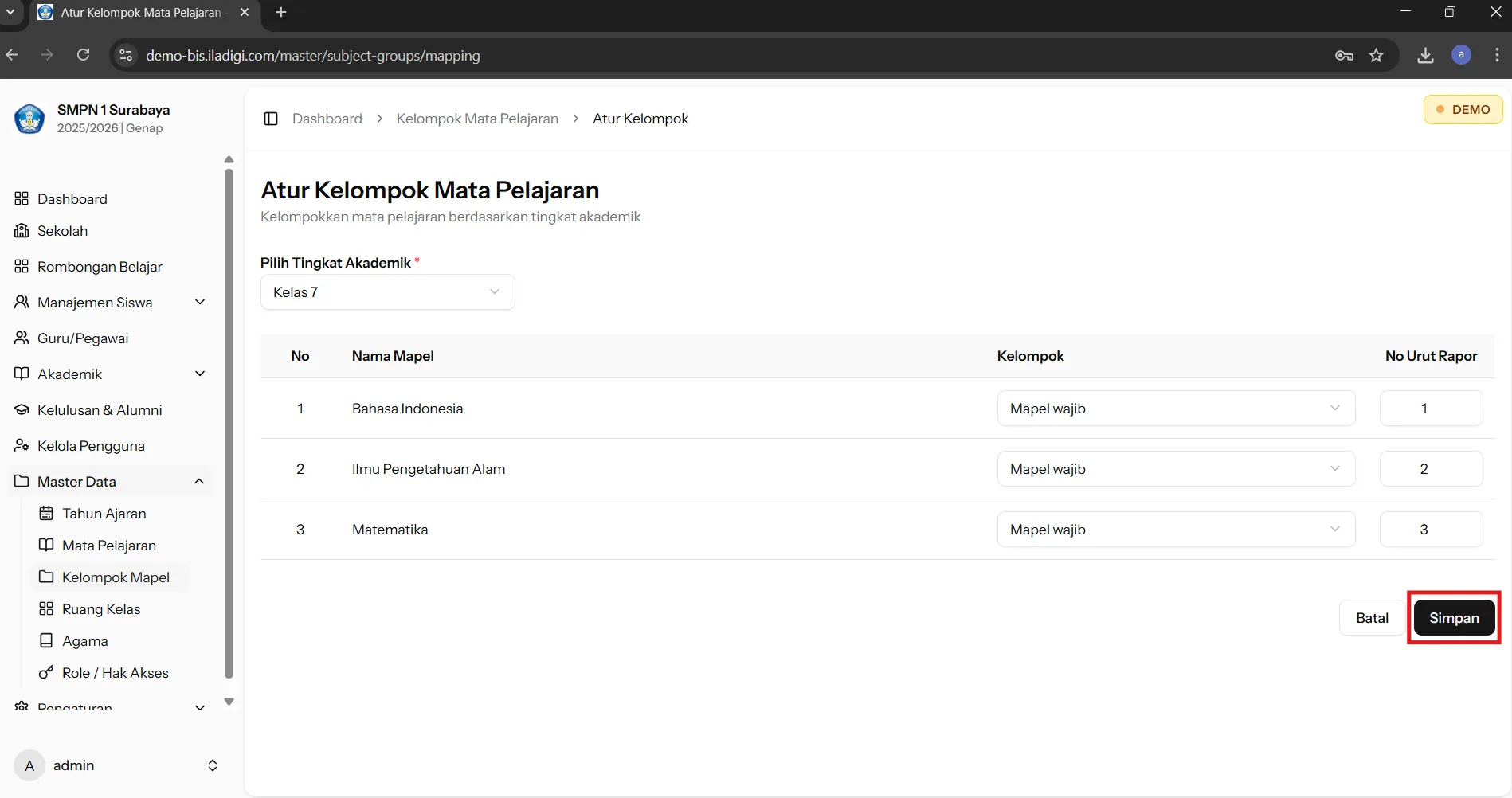This screenshot has height=798, width=1512.
Task: Open Guru/Pegawai page
Action: [83, 338]
